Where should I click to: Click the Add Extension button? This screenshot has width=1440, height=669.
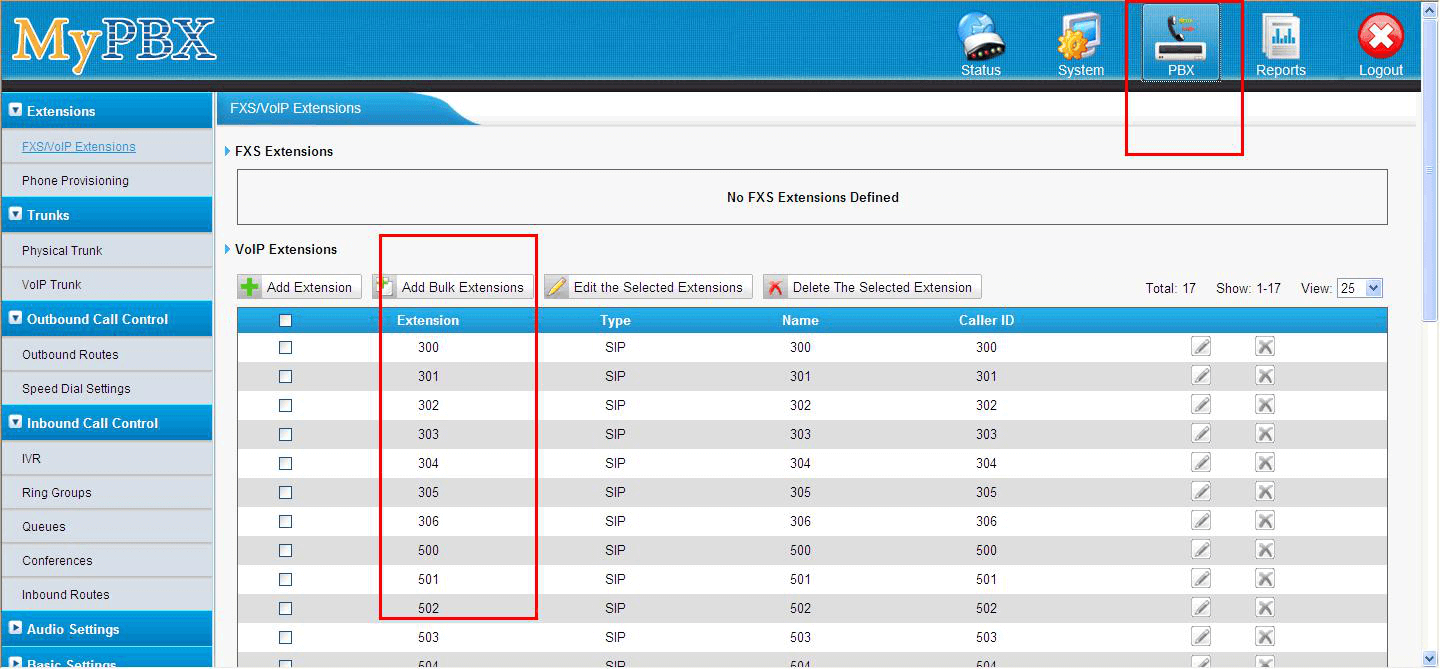click(x=299, y=287)
